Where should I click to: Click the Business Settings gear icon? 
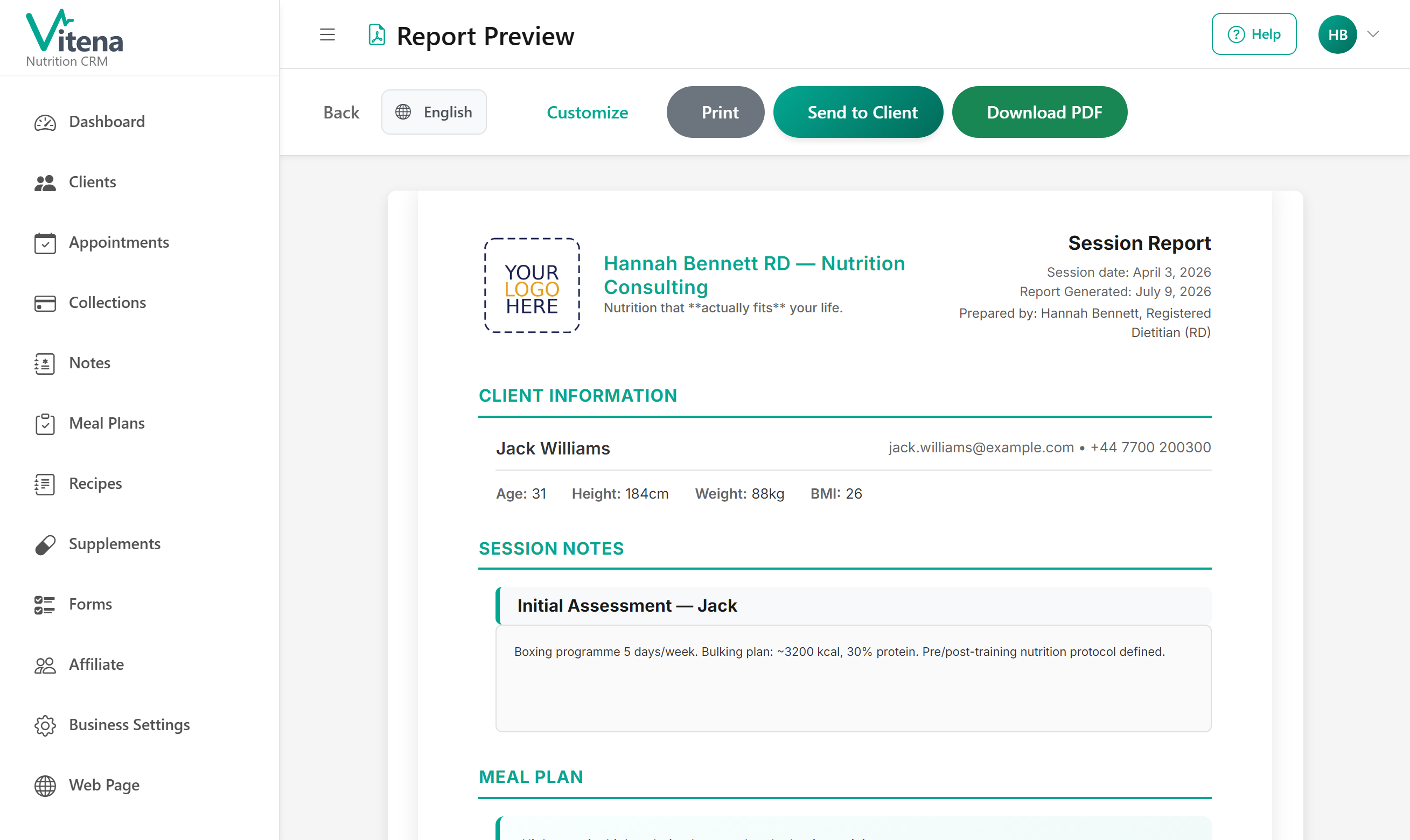click(45, 725)
